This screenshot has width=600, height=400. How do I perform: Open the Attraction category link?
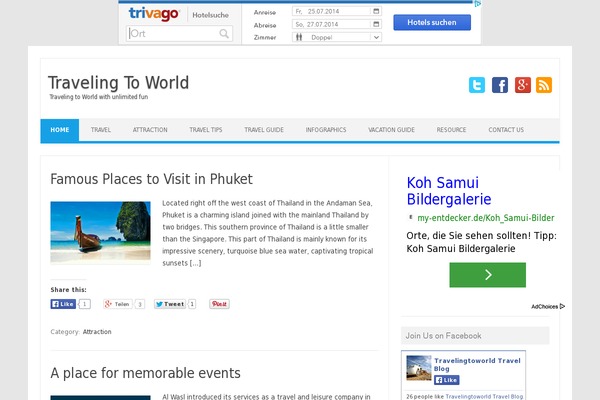97,332
